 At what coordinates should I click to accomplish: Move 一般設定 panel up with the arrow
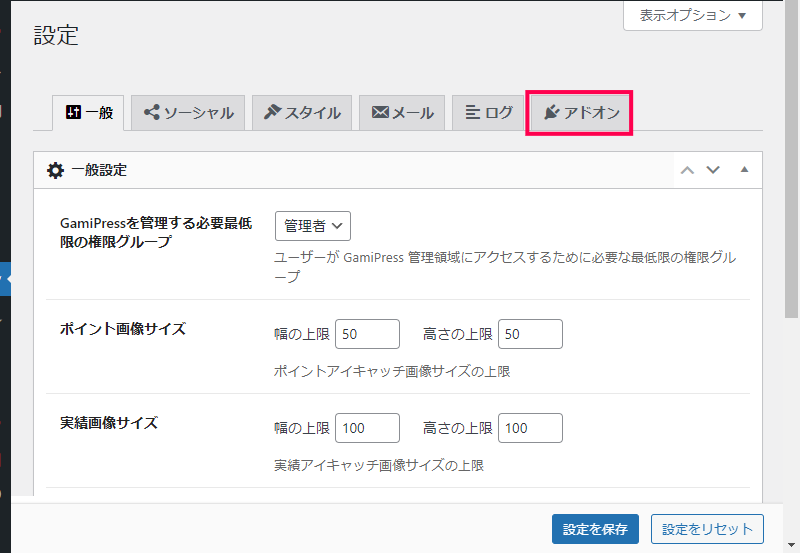(687, 170)
